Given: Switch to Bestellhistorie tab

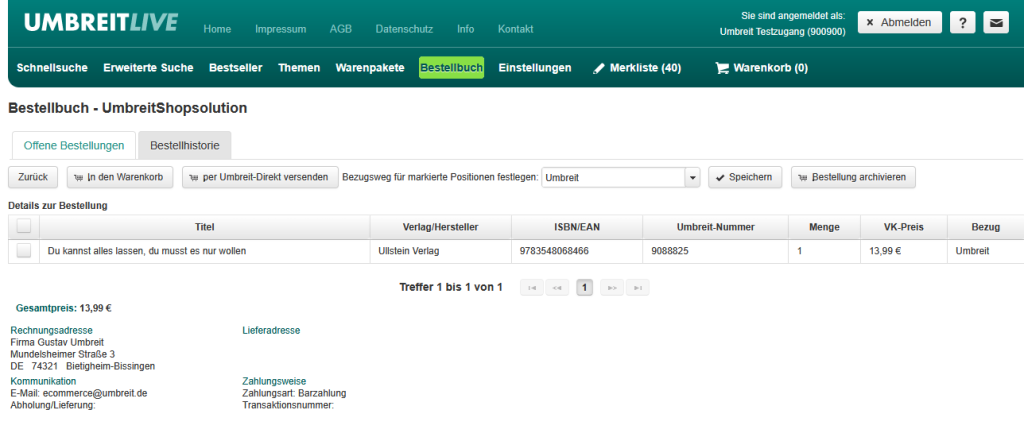Looking at the screenshot, I should (x=185, y=146).
